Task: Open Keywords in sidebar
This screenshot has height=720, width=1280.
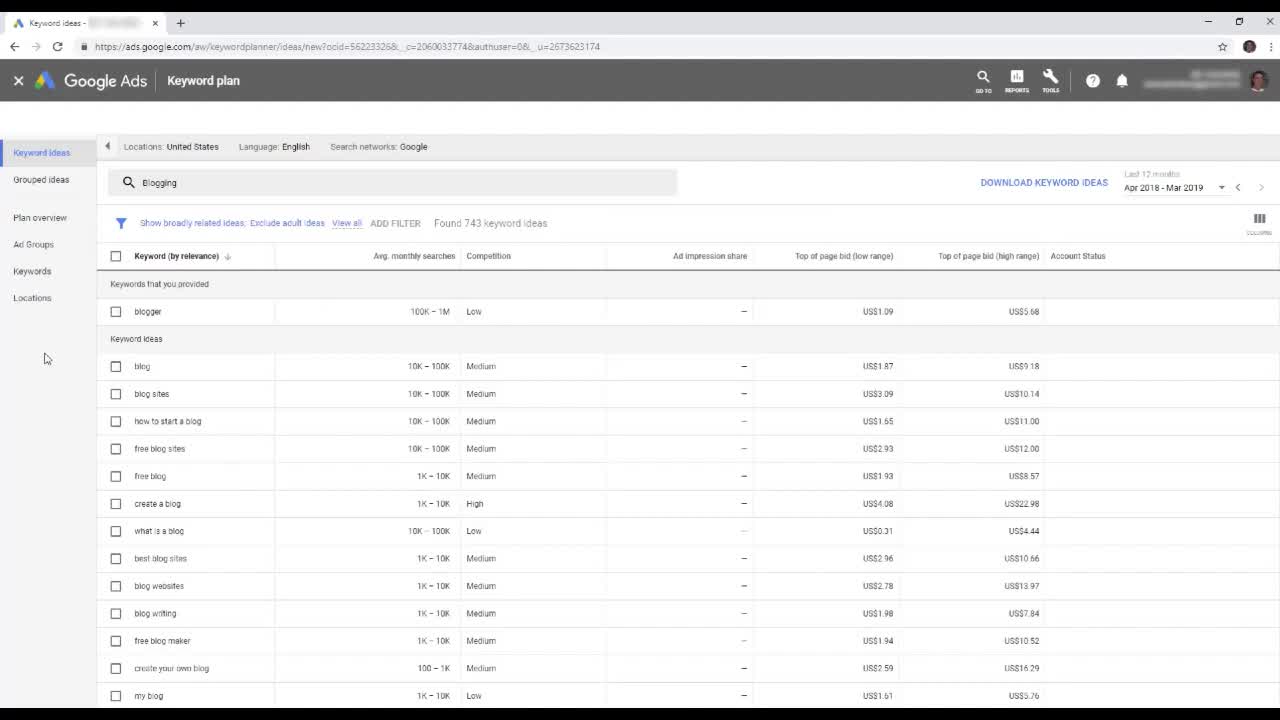Action: [x=32, y=272]
